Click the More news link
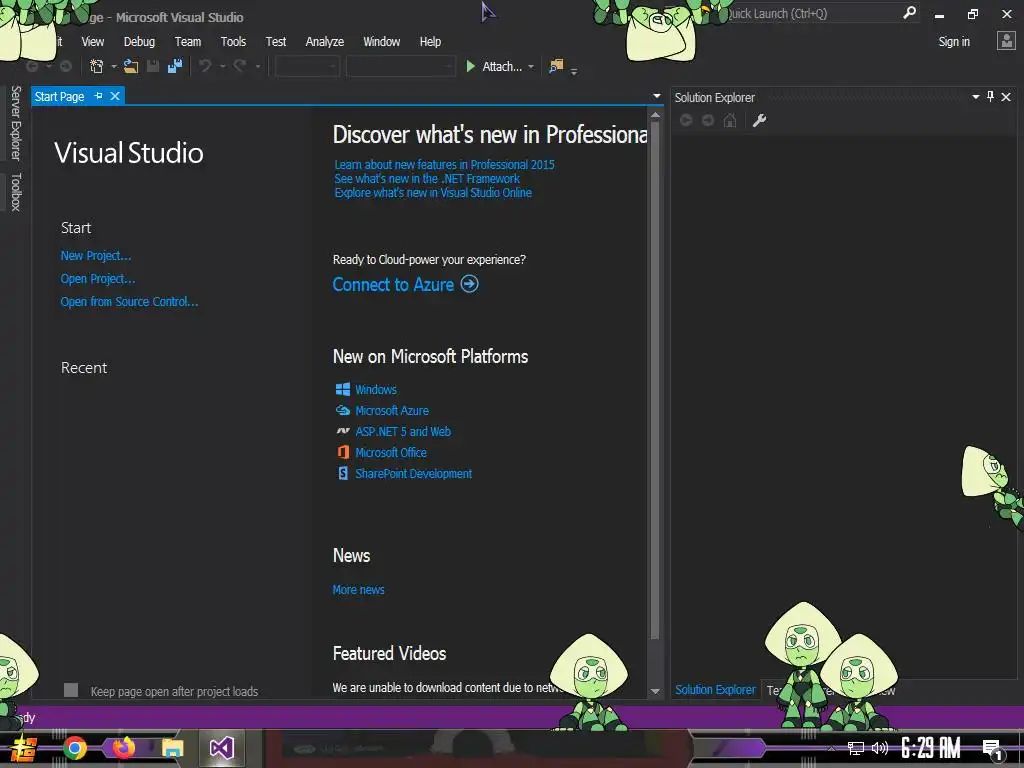The width and height of the screenshot is (1024, 768). click(359, 590)
